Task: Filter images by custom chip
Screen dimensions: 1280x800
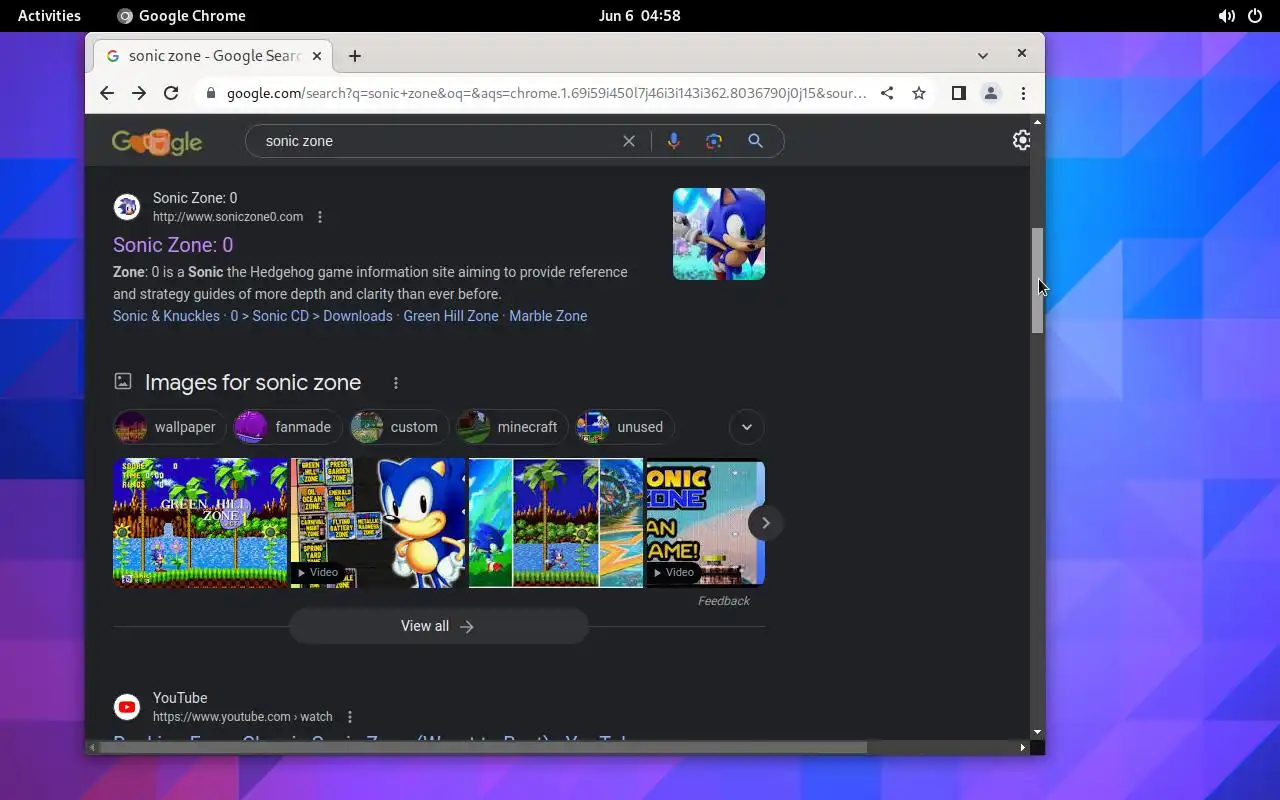Action: 400,427
